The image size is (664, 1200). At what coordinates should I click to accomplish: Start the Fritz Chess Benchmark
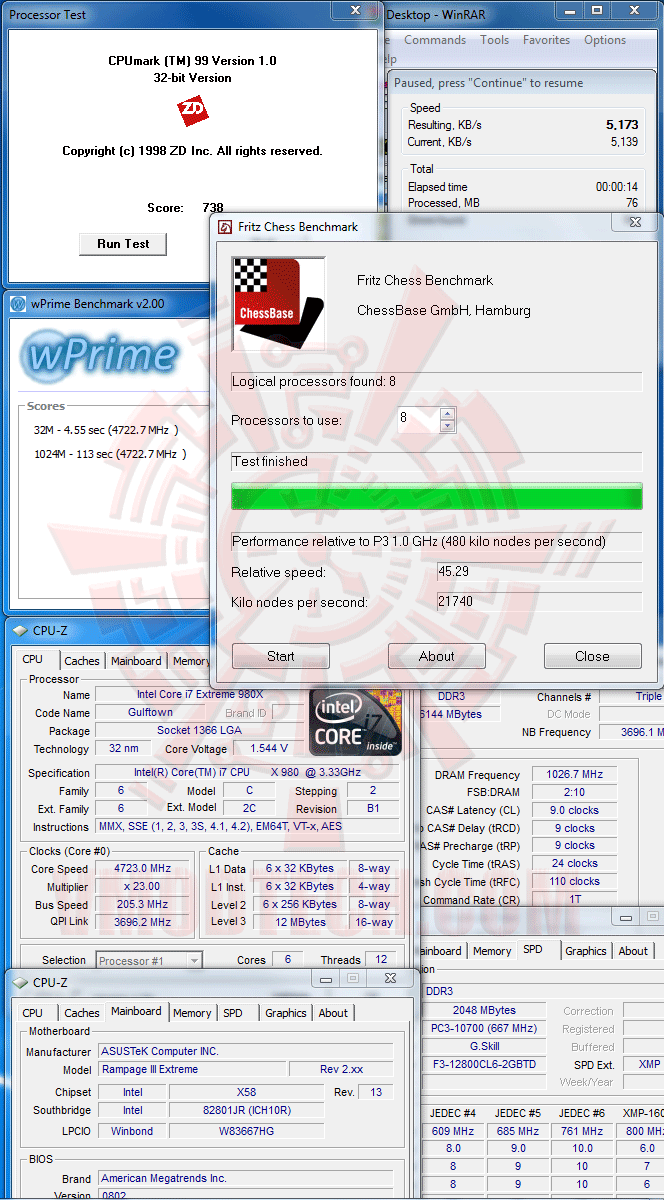coord(281,656)
